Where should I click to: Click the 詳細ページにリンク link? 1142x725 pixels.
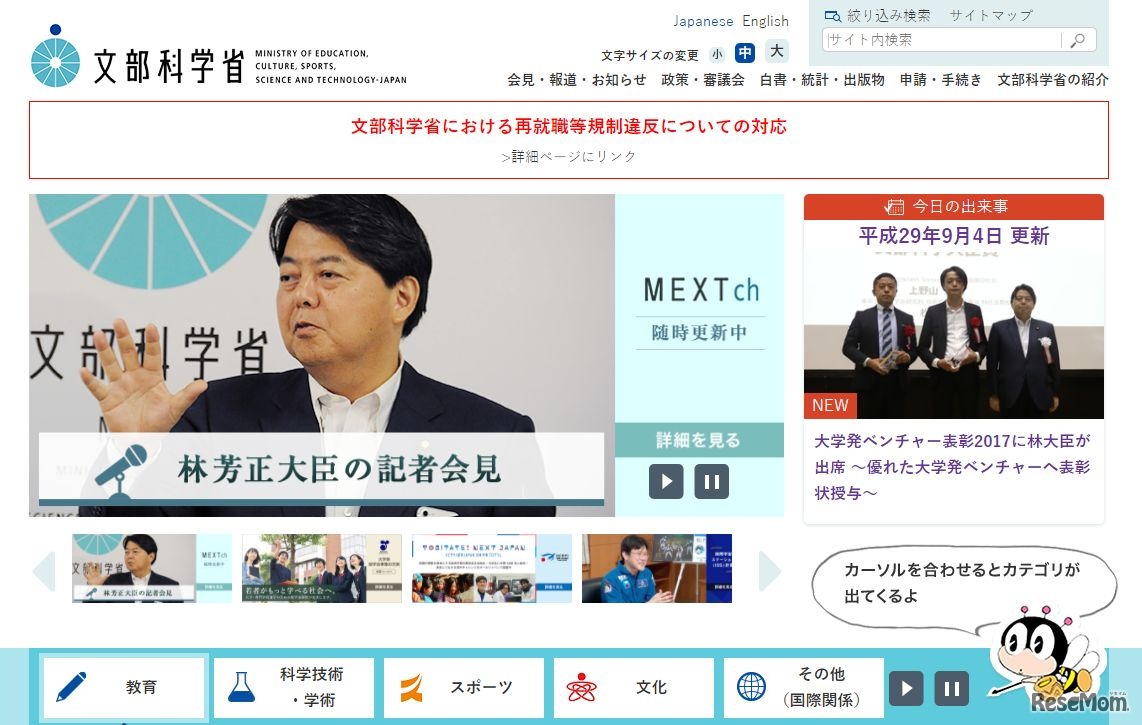pyautogui.click(x=569, y=156)
